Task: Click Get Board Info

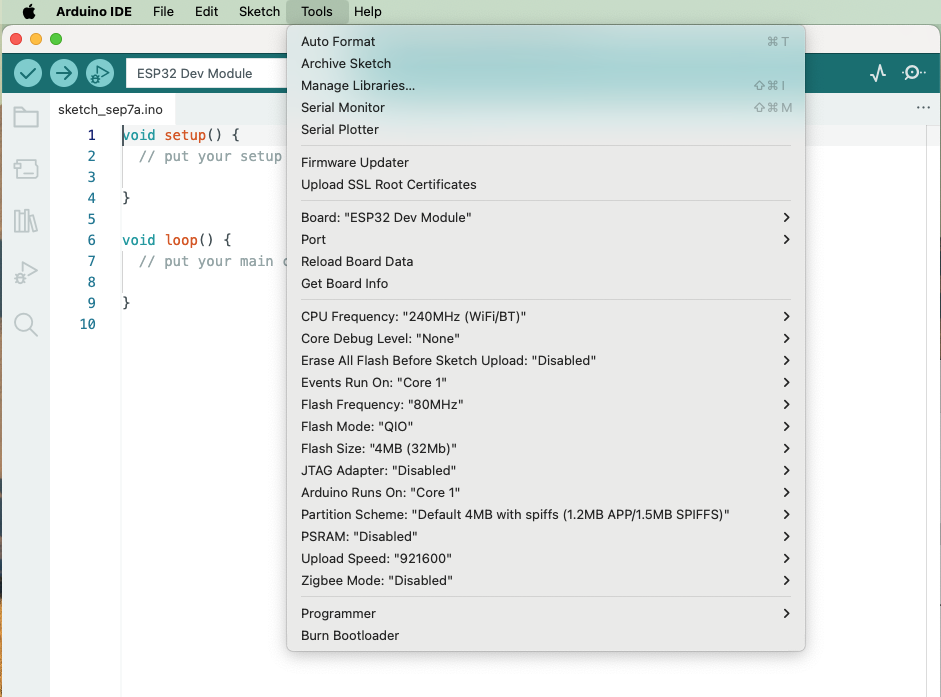Action: 546,283
